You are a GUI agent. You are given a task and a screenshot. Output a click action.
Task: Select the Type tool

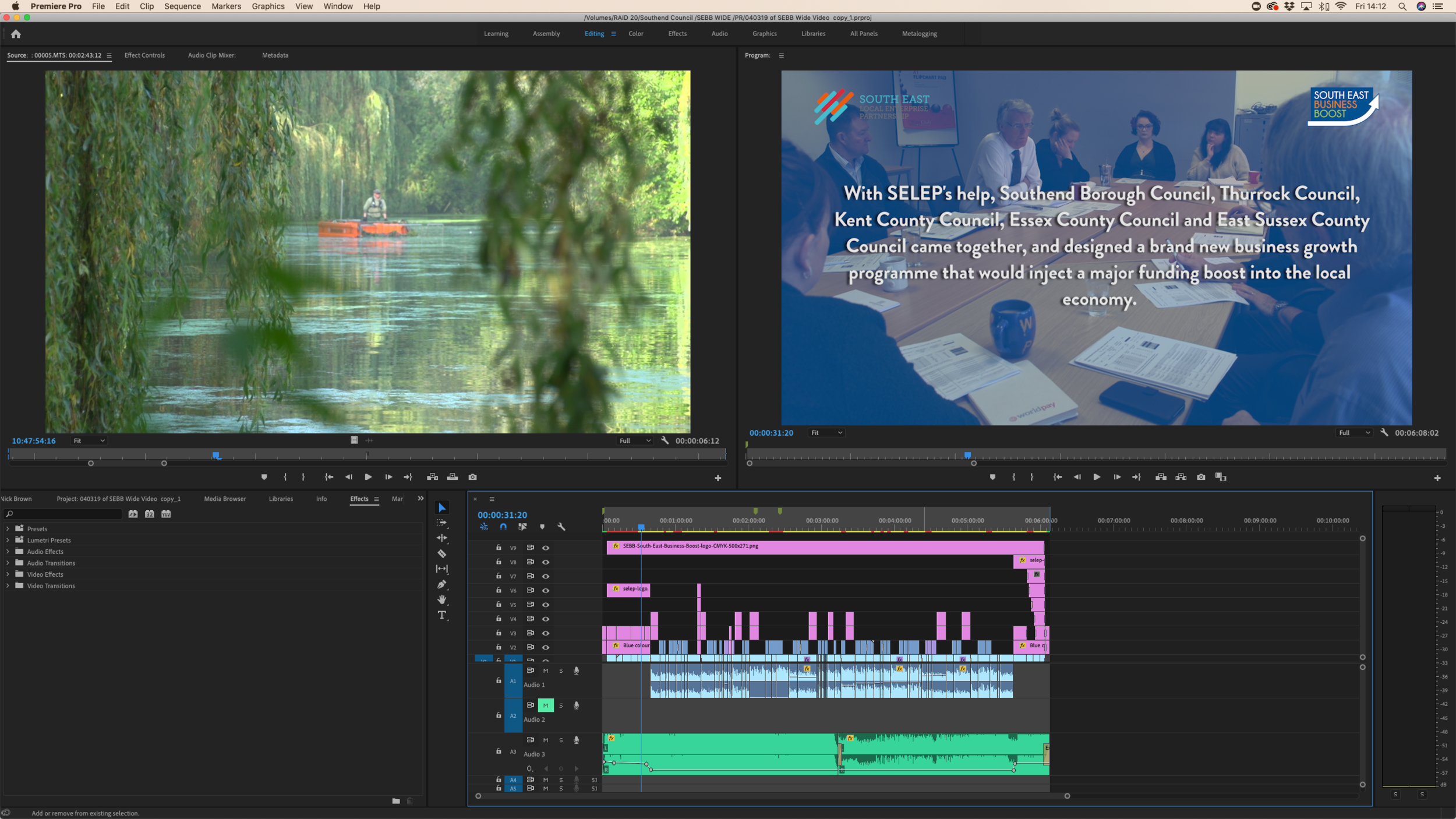(442, 615)
